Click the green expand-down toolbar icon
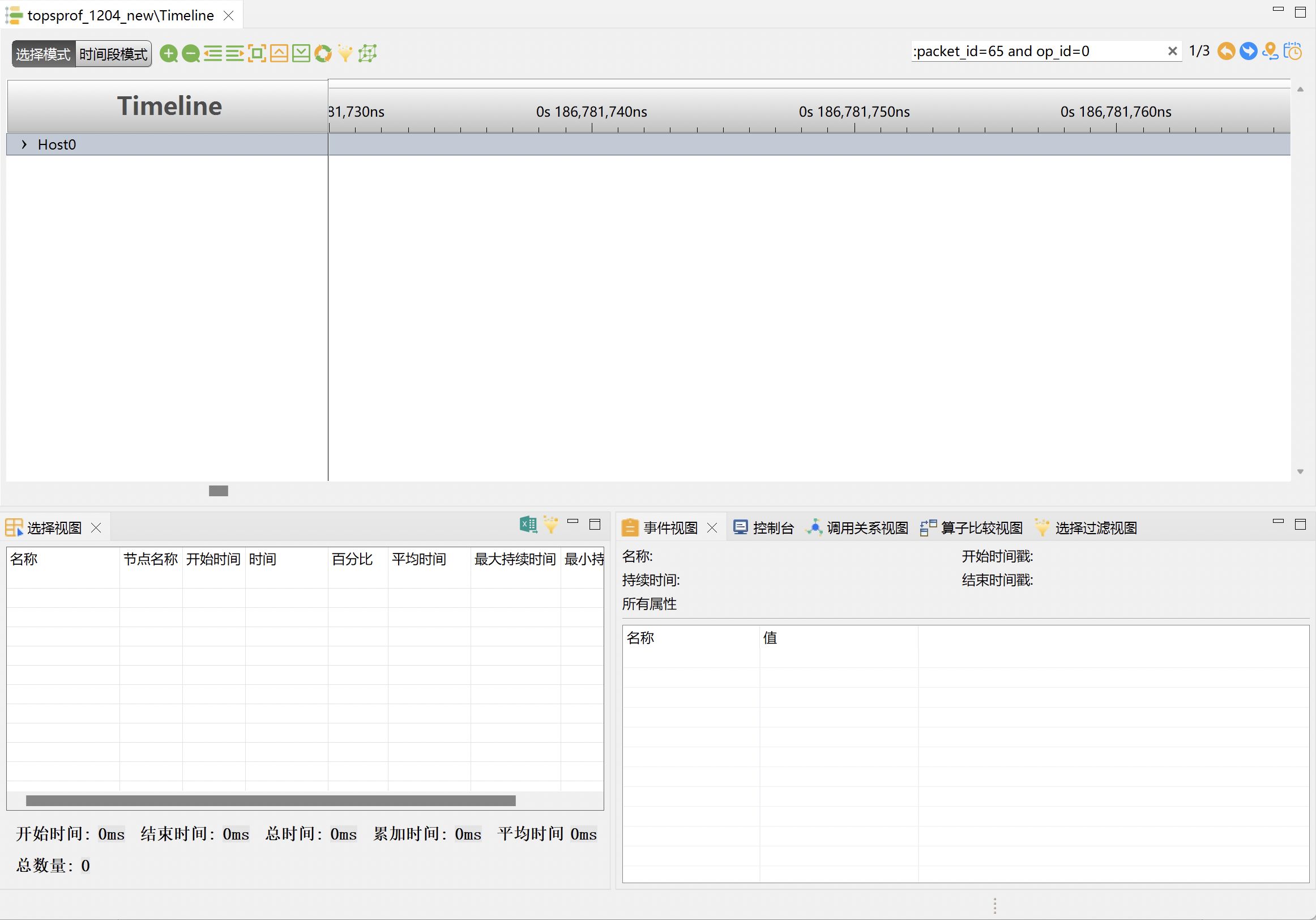This screenshot has height=920, width=1316. click(301, 53)
